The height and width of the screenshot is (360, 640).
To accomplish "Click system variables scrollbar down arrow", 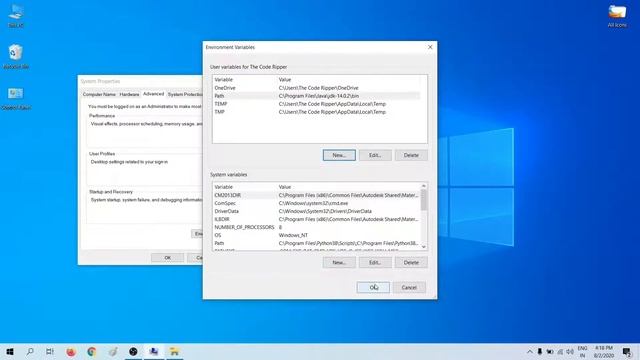I will pyautogui.click(x=424, y=247).
